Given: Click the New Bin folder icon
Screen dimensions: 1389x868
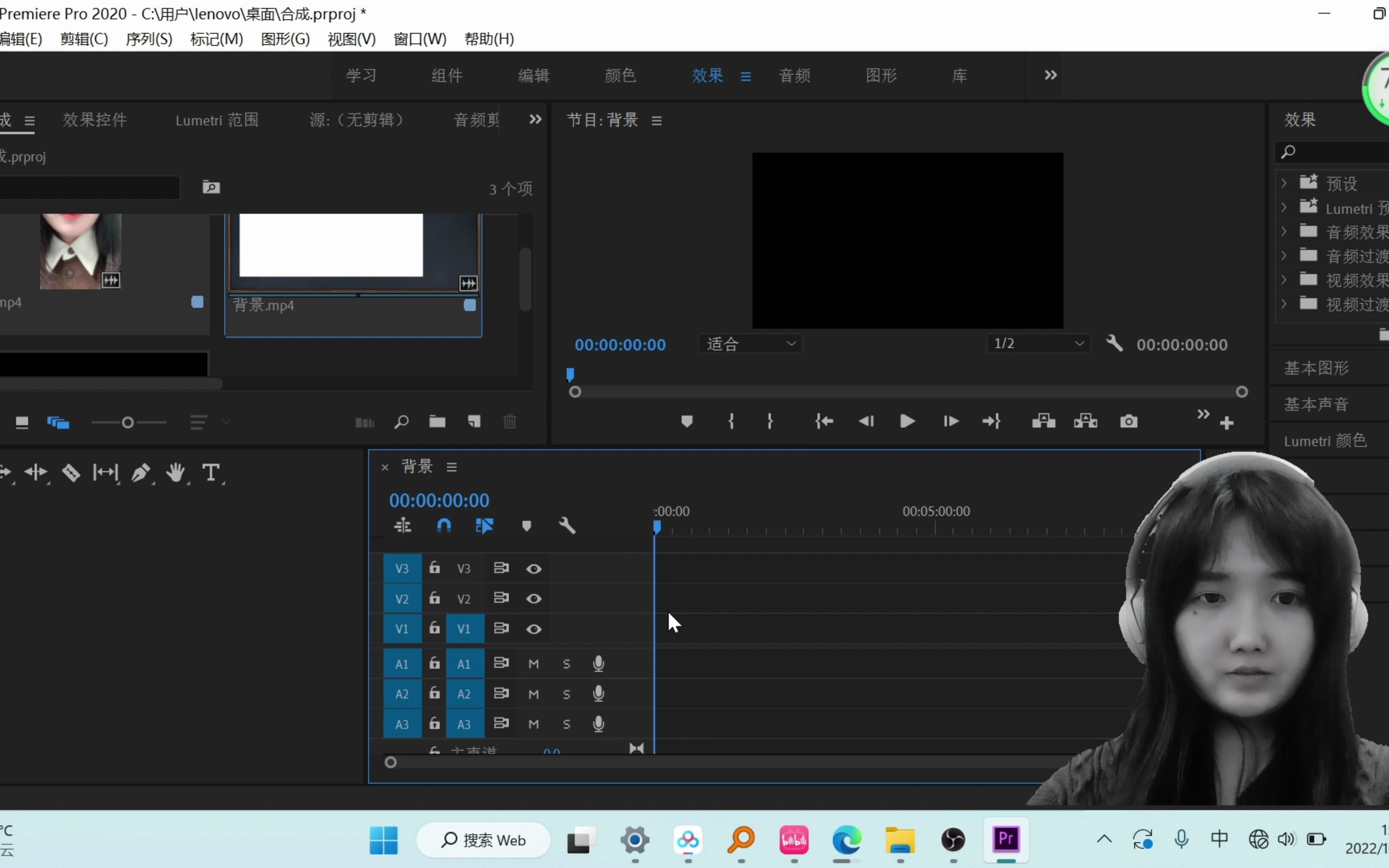Looking at the screenshot, I should click(x=437, y=422).
